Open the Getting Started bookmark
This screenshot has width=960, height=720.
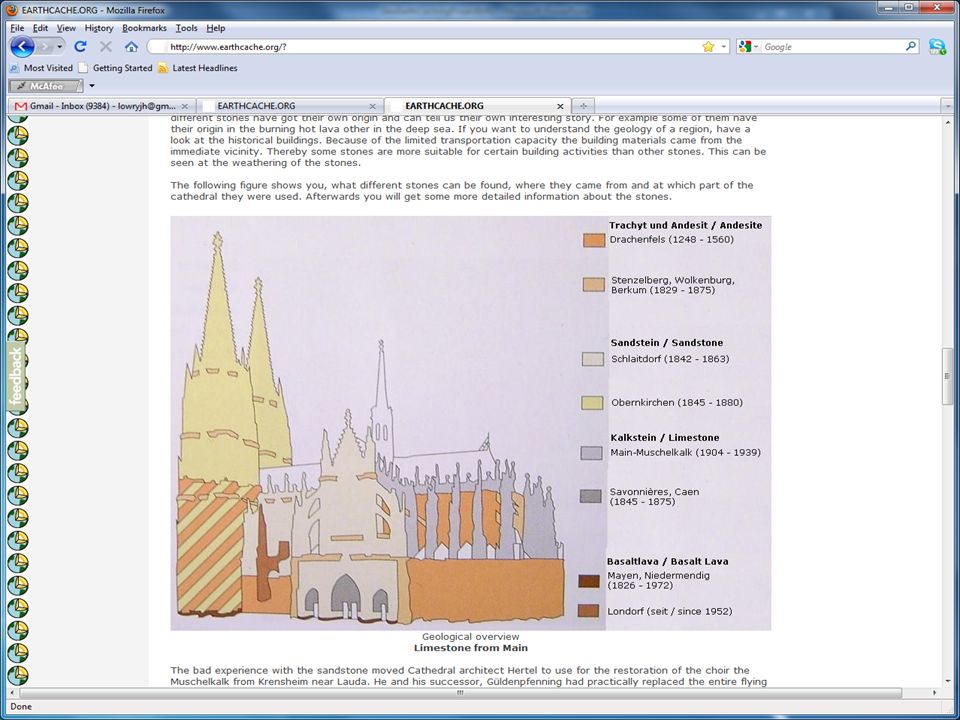pyautogui.click(x=115, y=68)
